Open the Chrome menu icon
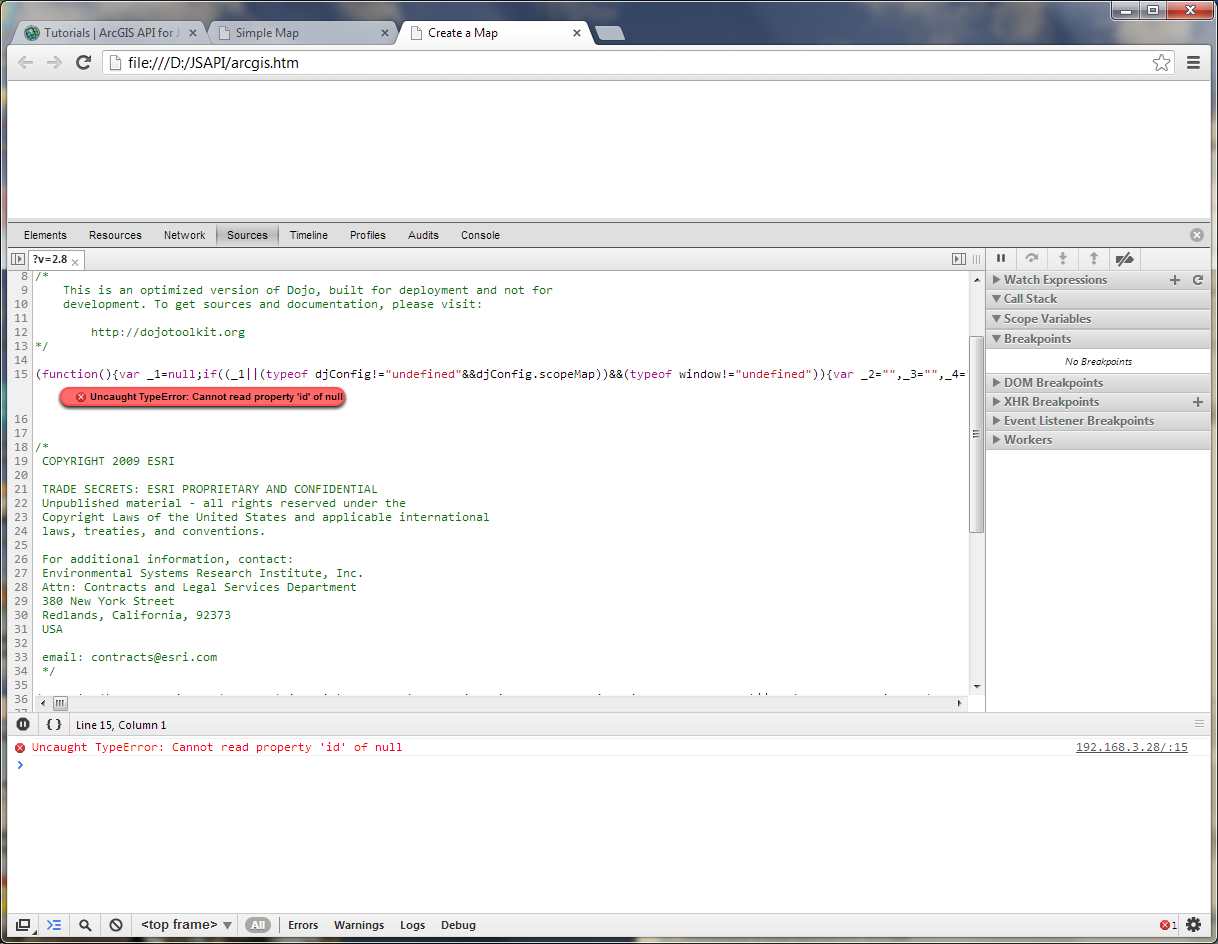This screenshot has height=944, width=1218. tap(1193, 63)
